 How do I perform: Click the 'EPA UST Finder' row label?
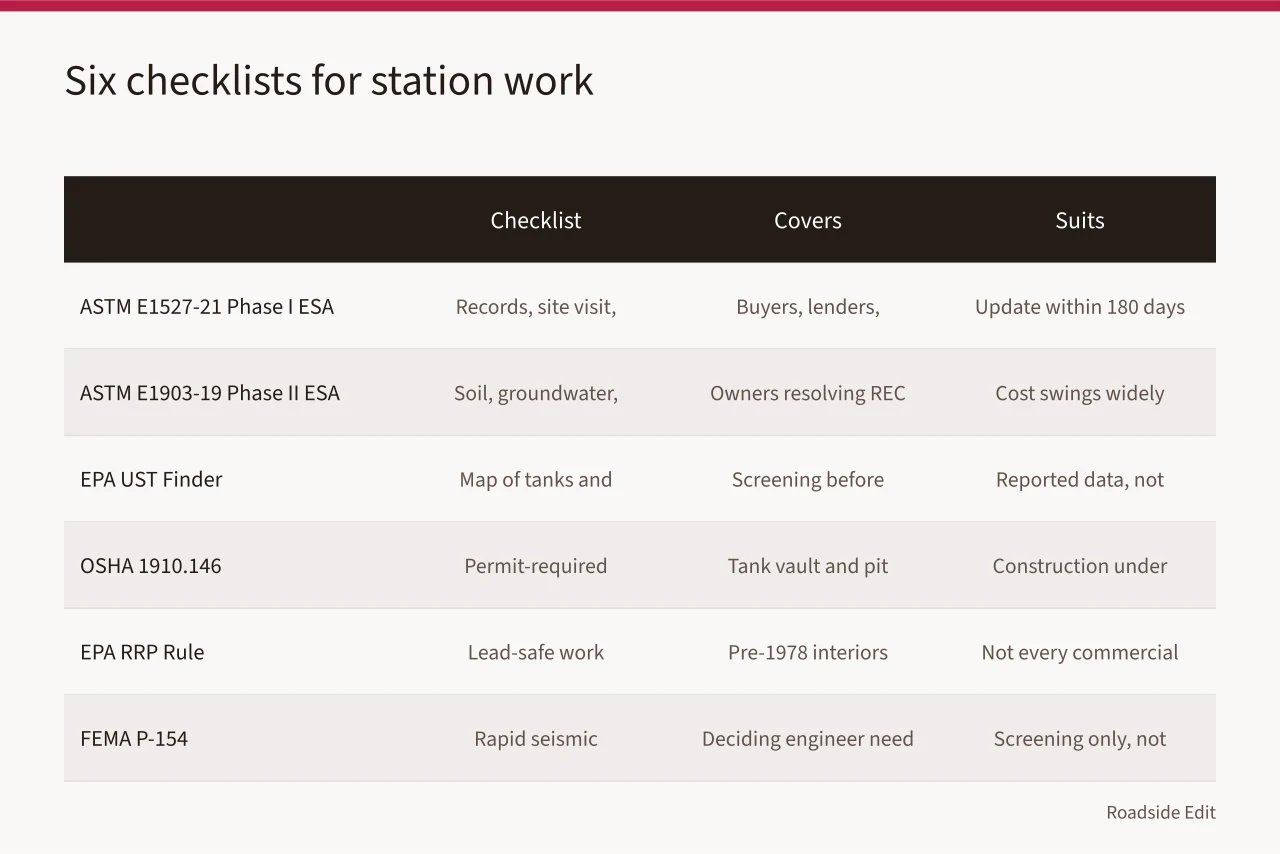pyautogui.click(x=151, y=479)
